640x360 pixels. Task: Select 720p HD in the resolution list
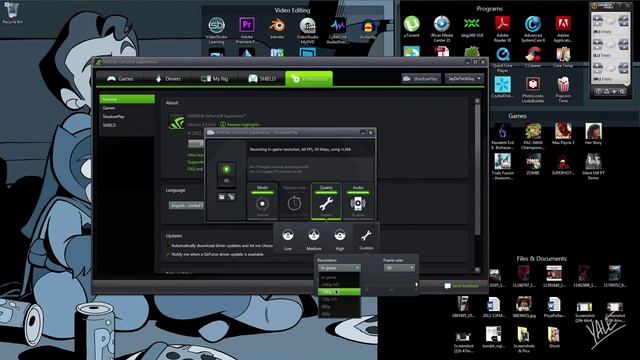point(339,299)
